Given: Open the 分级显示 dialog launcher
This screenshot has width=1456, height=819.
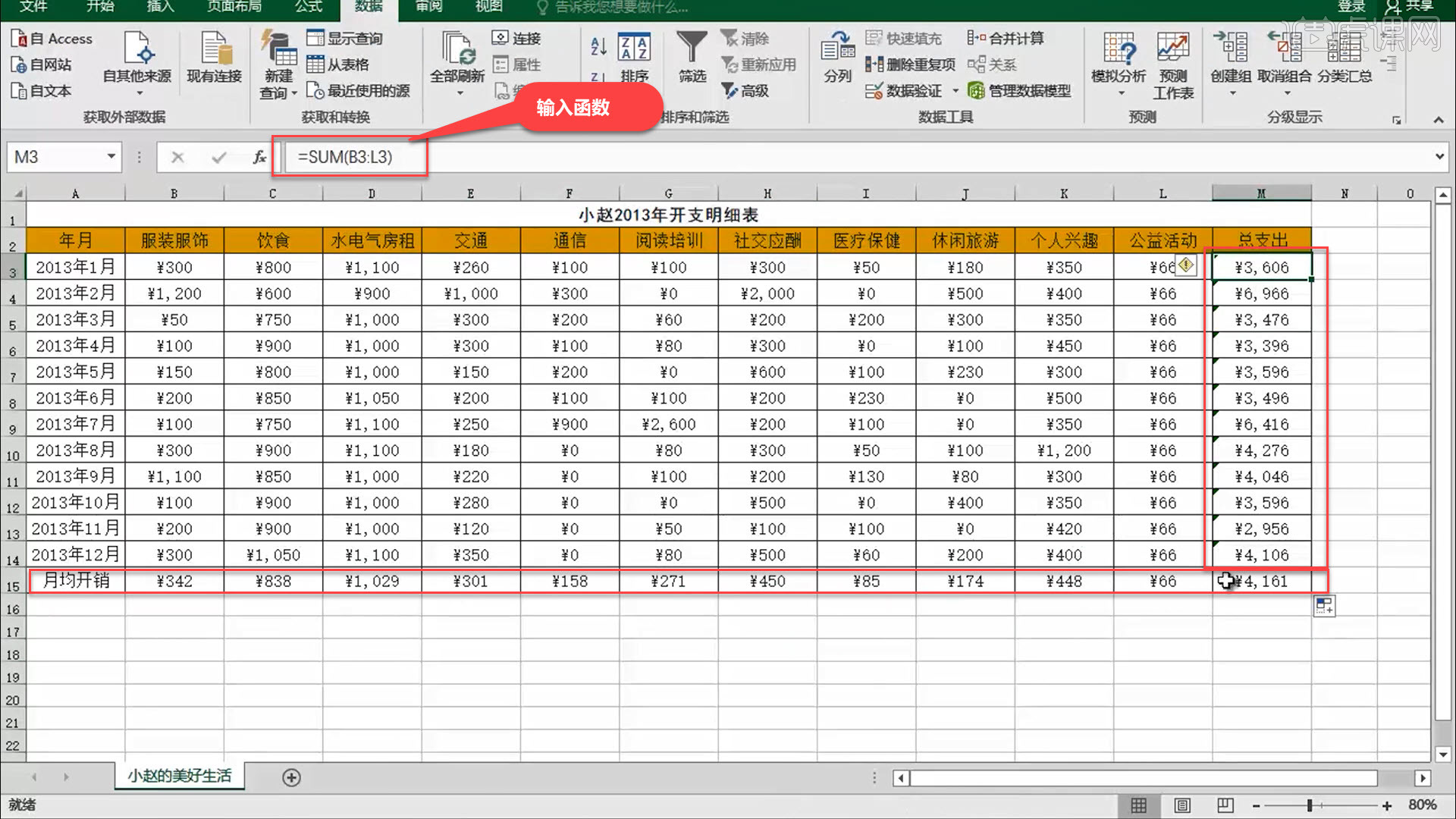Looking at the screenshot, I should [x=1396, y=120].
